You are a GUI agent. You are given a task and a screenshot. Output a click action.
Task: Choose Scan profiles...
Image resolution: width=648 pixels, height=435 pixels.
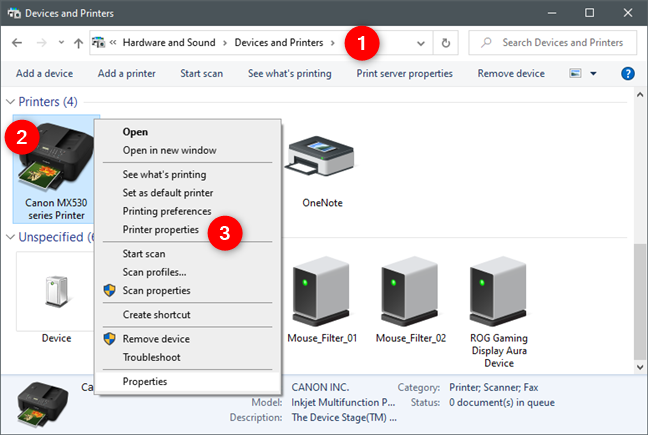pyautogui.click(x=188, y=272)
